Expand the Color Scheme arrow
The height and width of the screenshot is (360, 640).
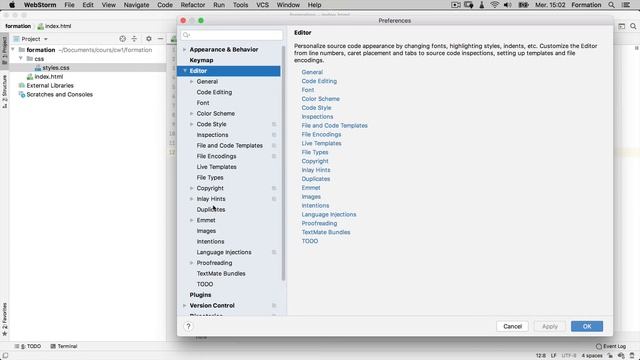tap(191, 113)
